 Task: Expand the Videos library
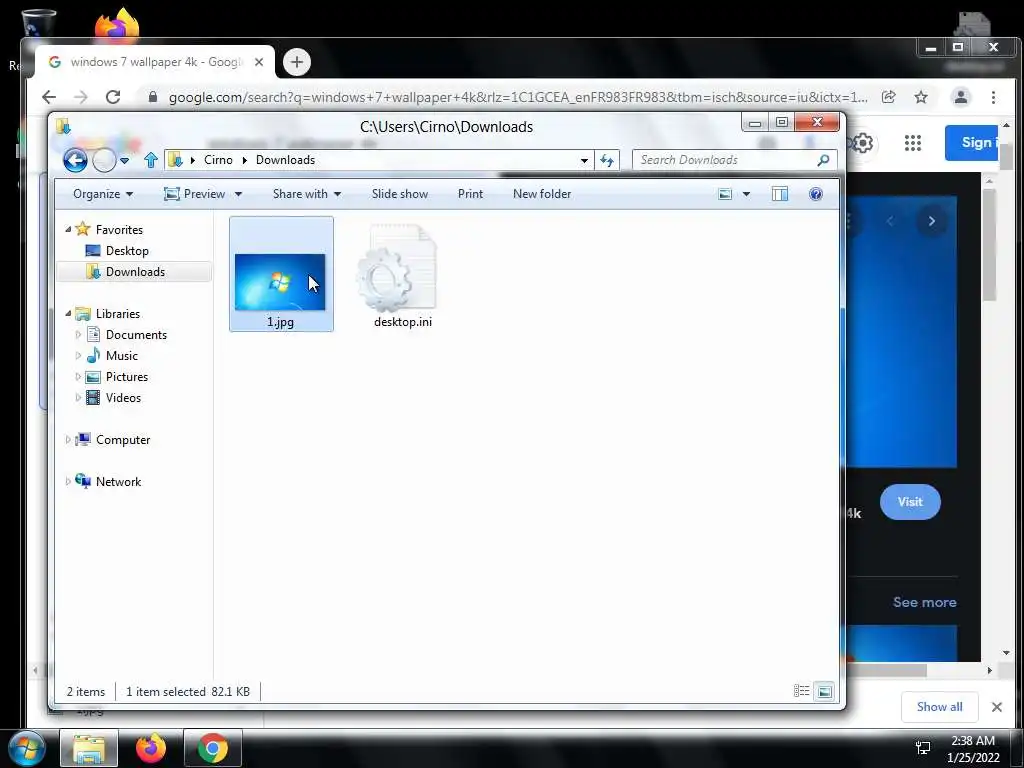[x=78, y=398]
